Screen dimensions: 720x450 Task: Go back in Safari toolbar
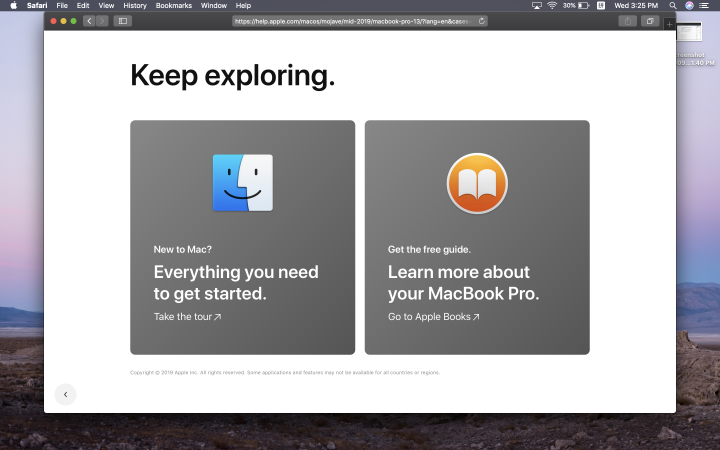(x=89, y=21)
